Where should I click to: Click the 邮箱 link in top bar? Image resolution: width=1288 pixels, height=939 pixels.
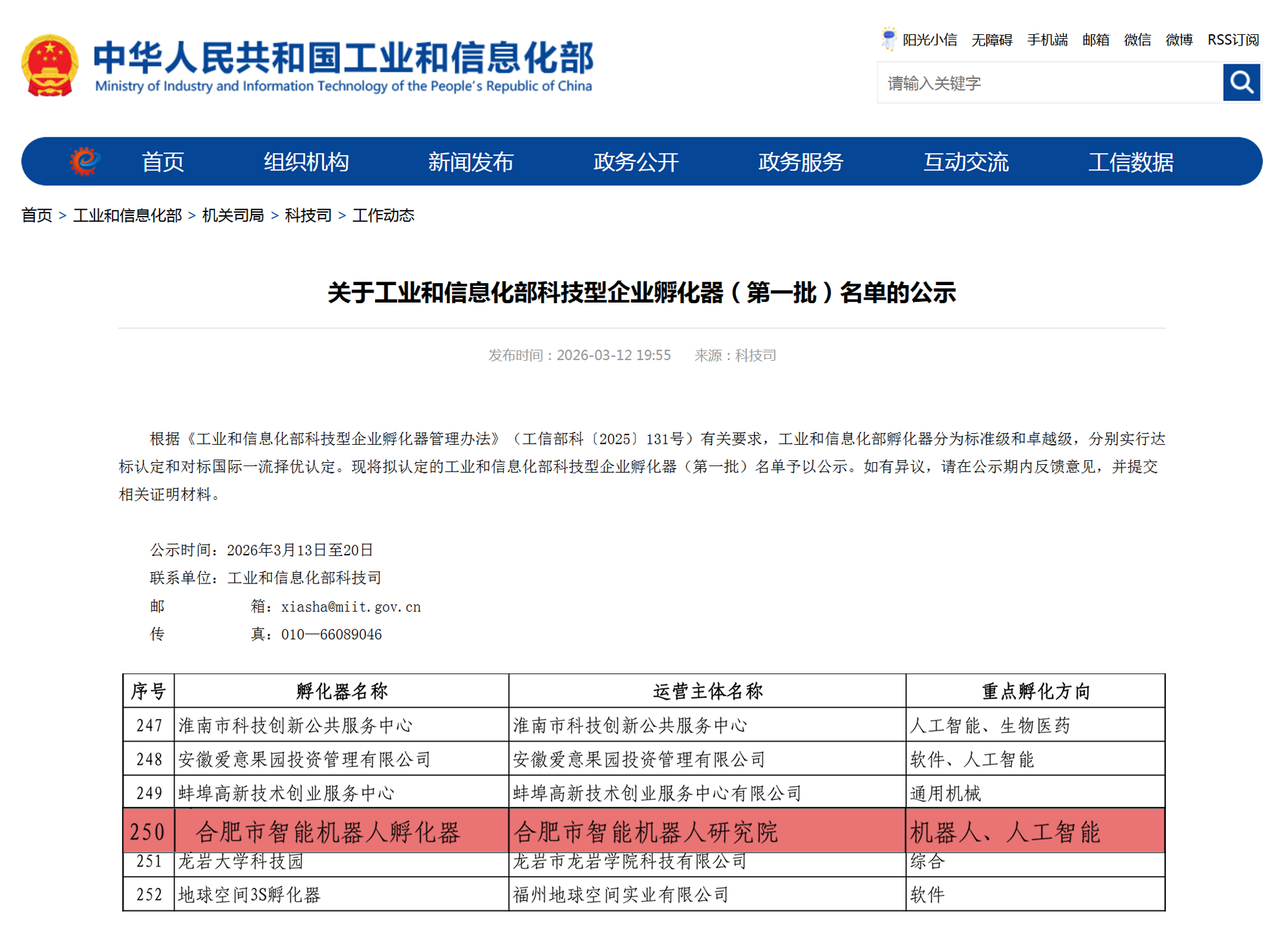coord(1095,40)
